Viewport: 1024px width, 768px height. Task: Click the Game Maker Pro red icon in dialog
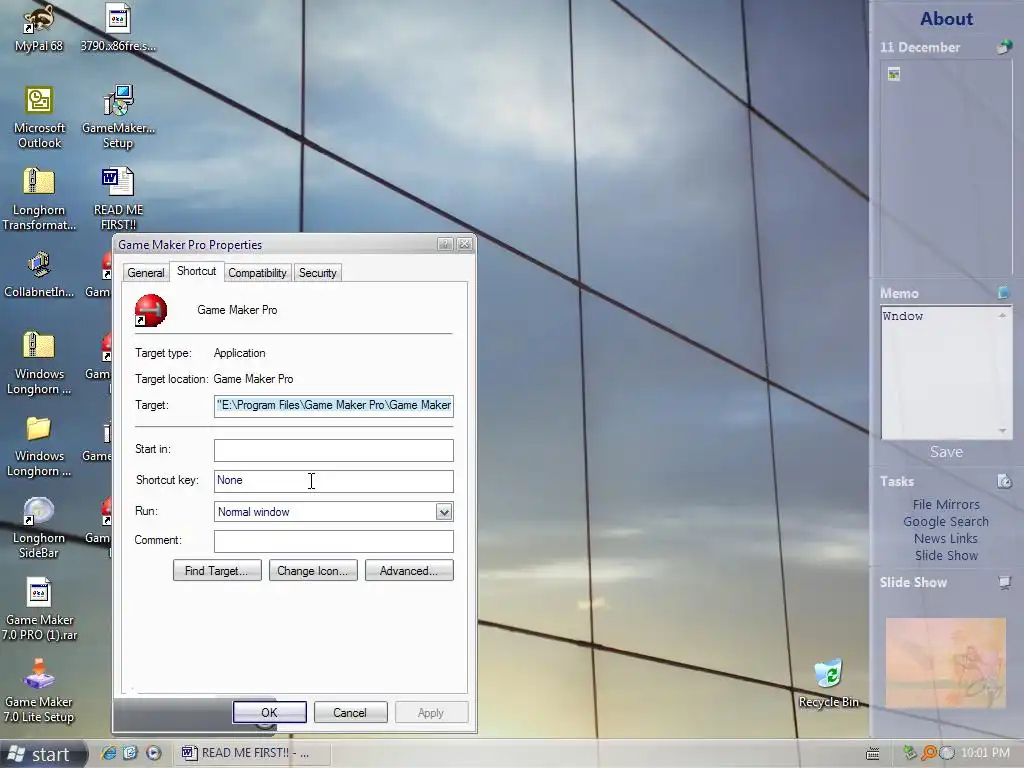(151, 310)
